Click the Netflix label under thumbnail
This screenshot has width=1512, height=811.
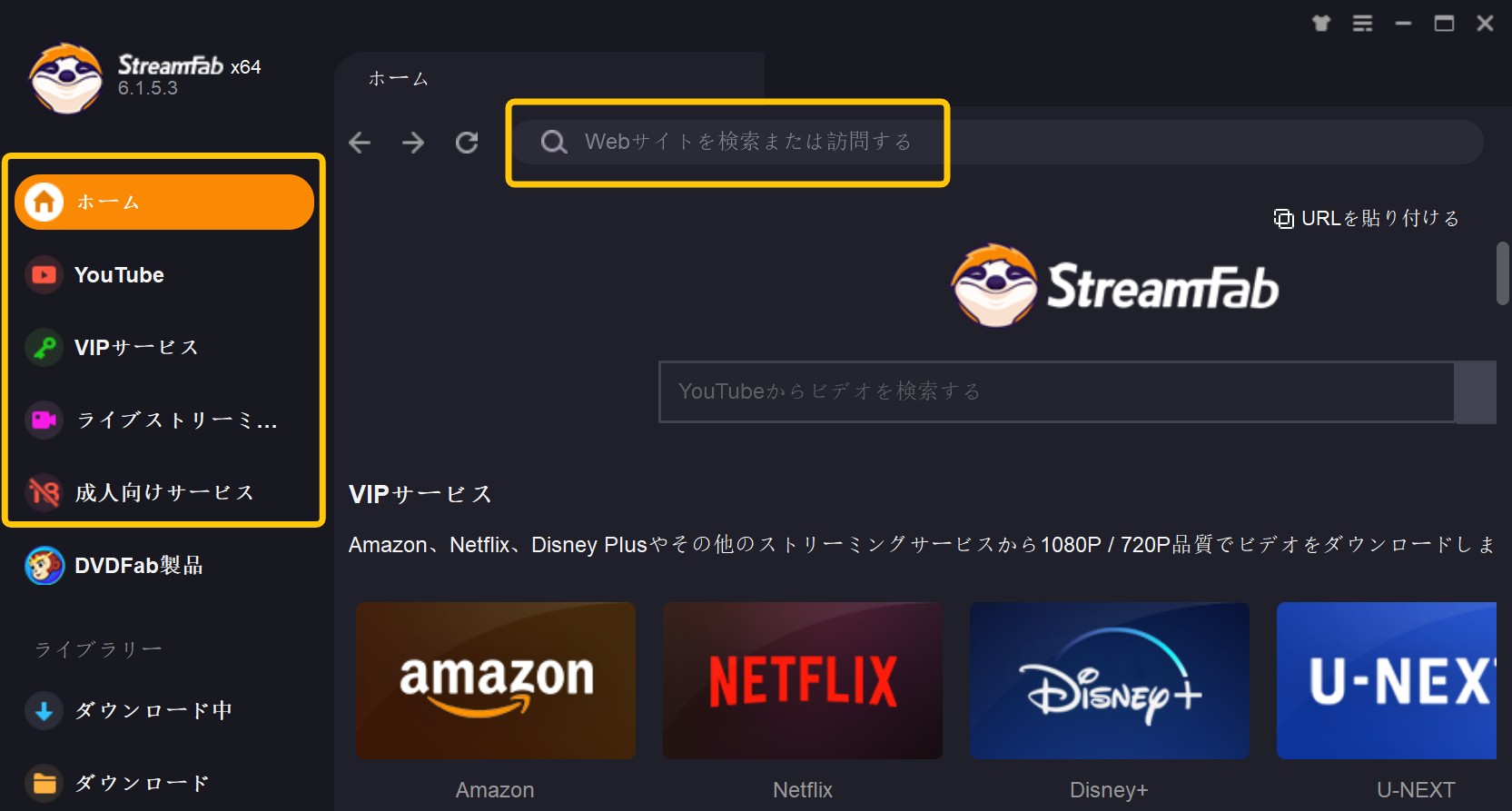(803, 790)
